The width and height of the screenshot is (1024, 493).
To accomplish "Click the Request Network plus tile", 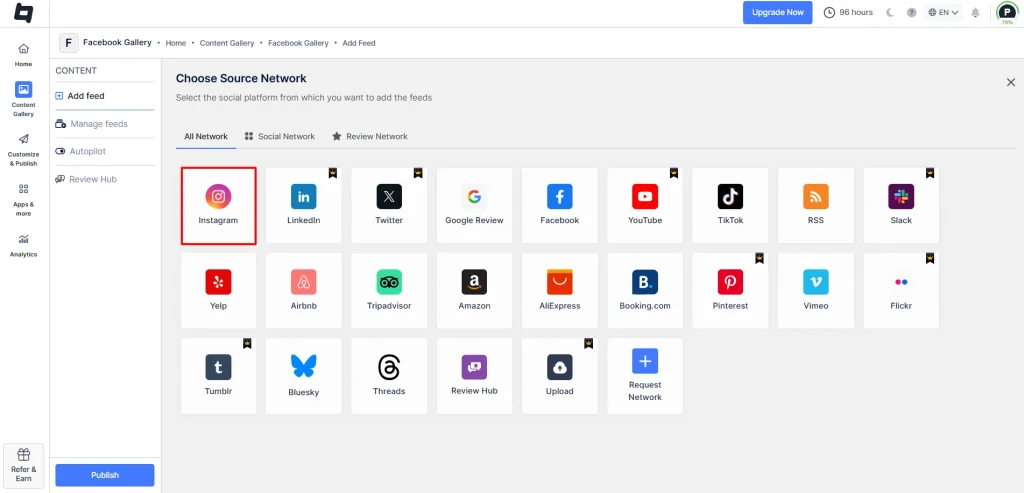I will [x=645, y=375].
